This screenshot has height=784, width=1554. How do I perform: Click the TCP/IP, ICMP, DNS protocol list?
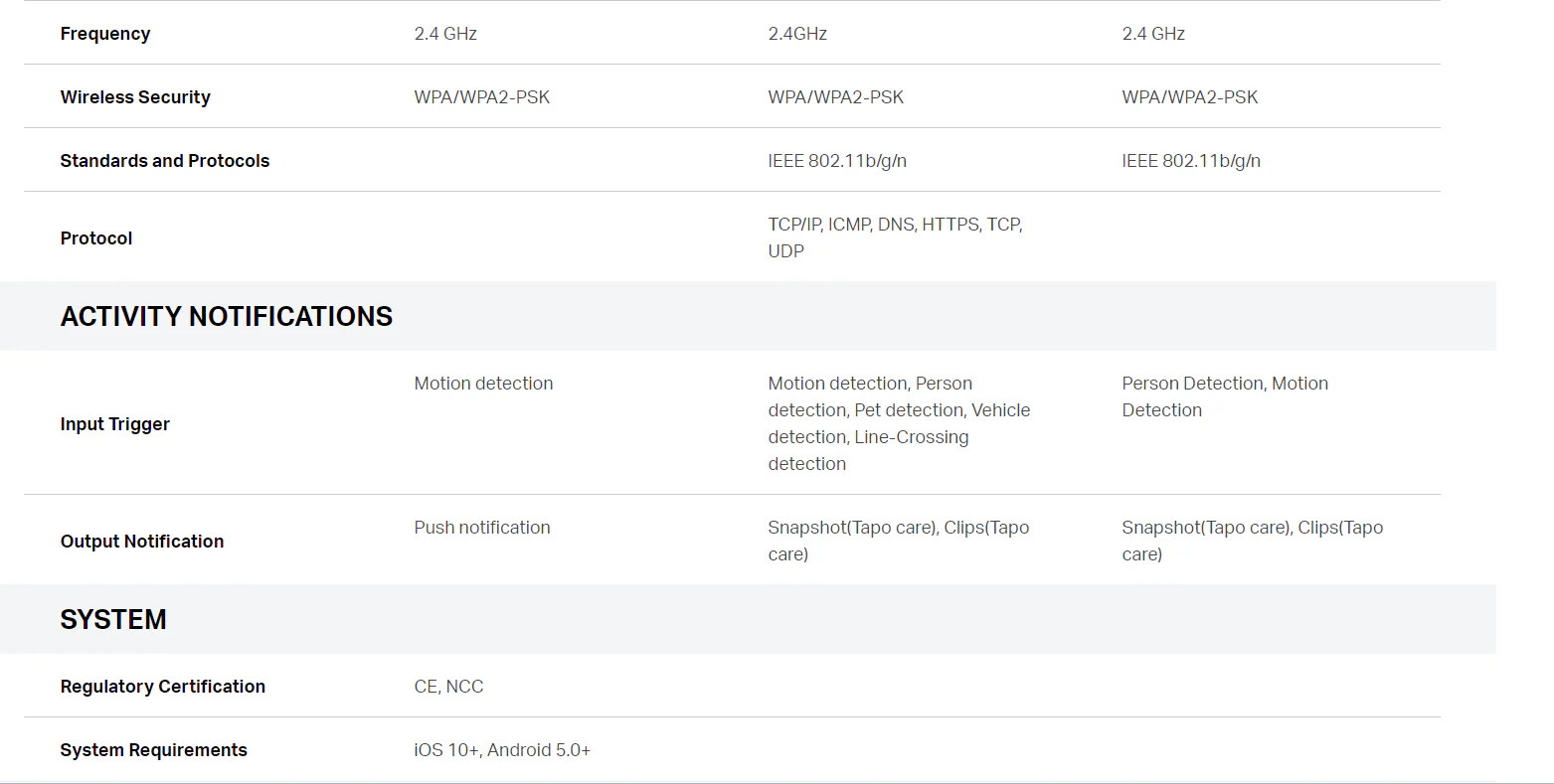[x=896, y=237]
